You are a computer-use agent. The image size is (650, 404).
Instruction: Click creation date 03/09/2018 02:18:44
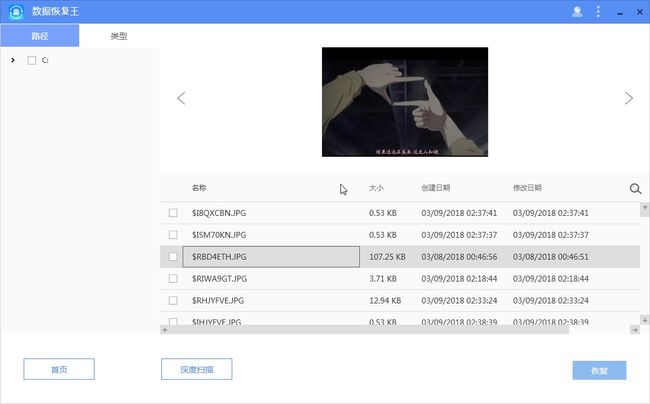pyautogui.click(x=459, y=279)
